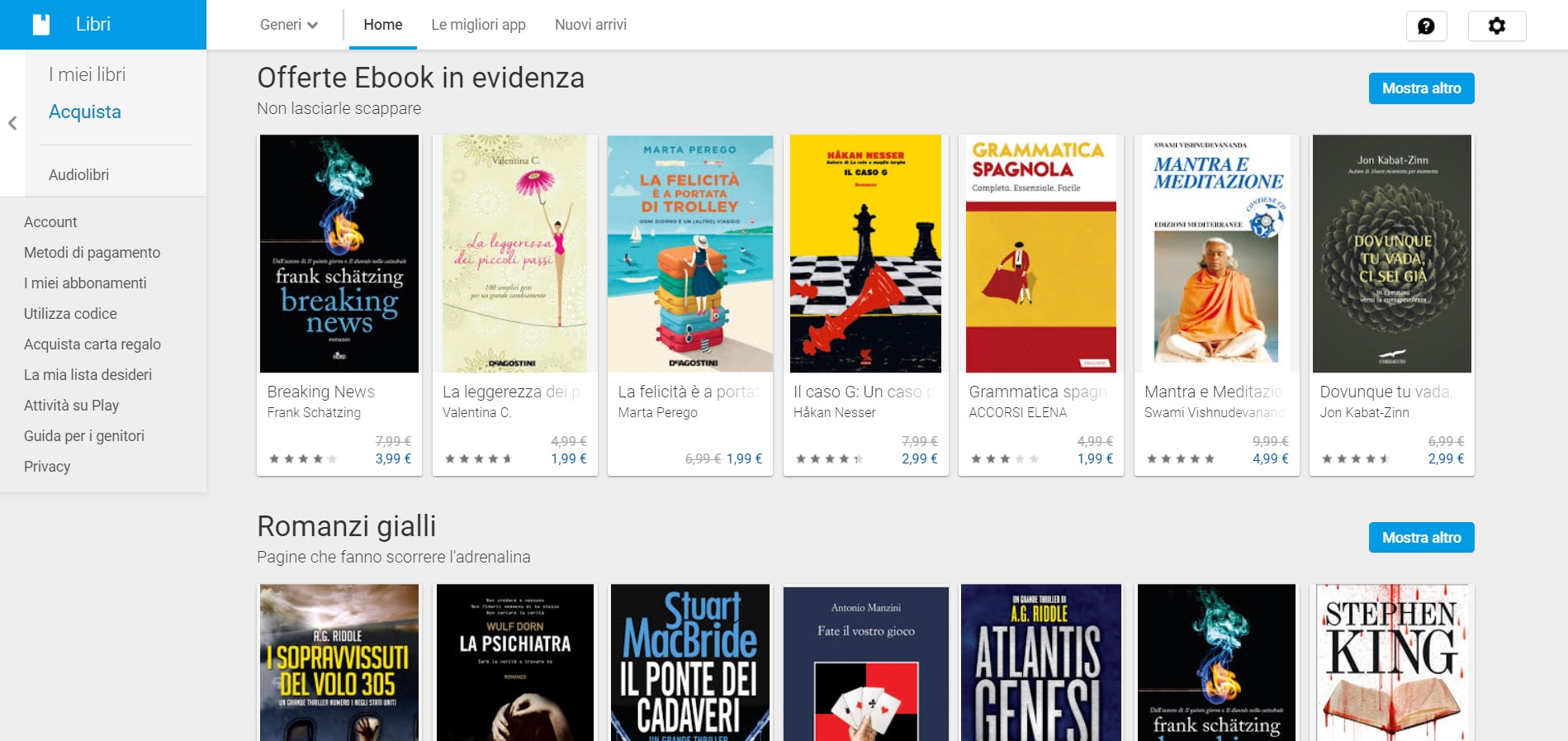1568x741 pixels.
Task: Open Il caso G book cover
Action: click(865, 254)
